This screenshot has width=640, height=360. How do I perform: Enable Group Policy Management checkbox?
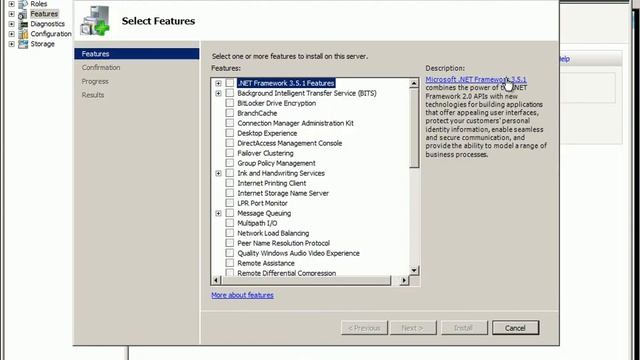[230, 163]
